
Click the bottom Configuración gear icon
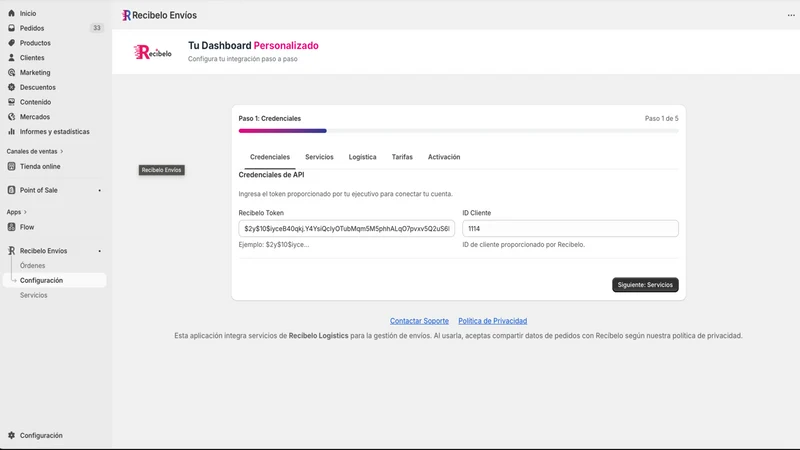(11, 435)
